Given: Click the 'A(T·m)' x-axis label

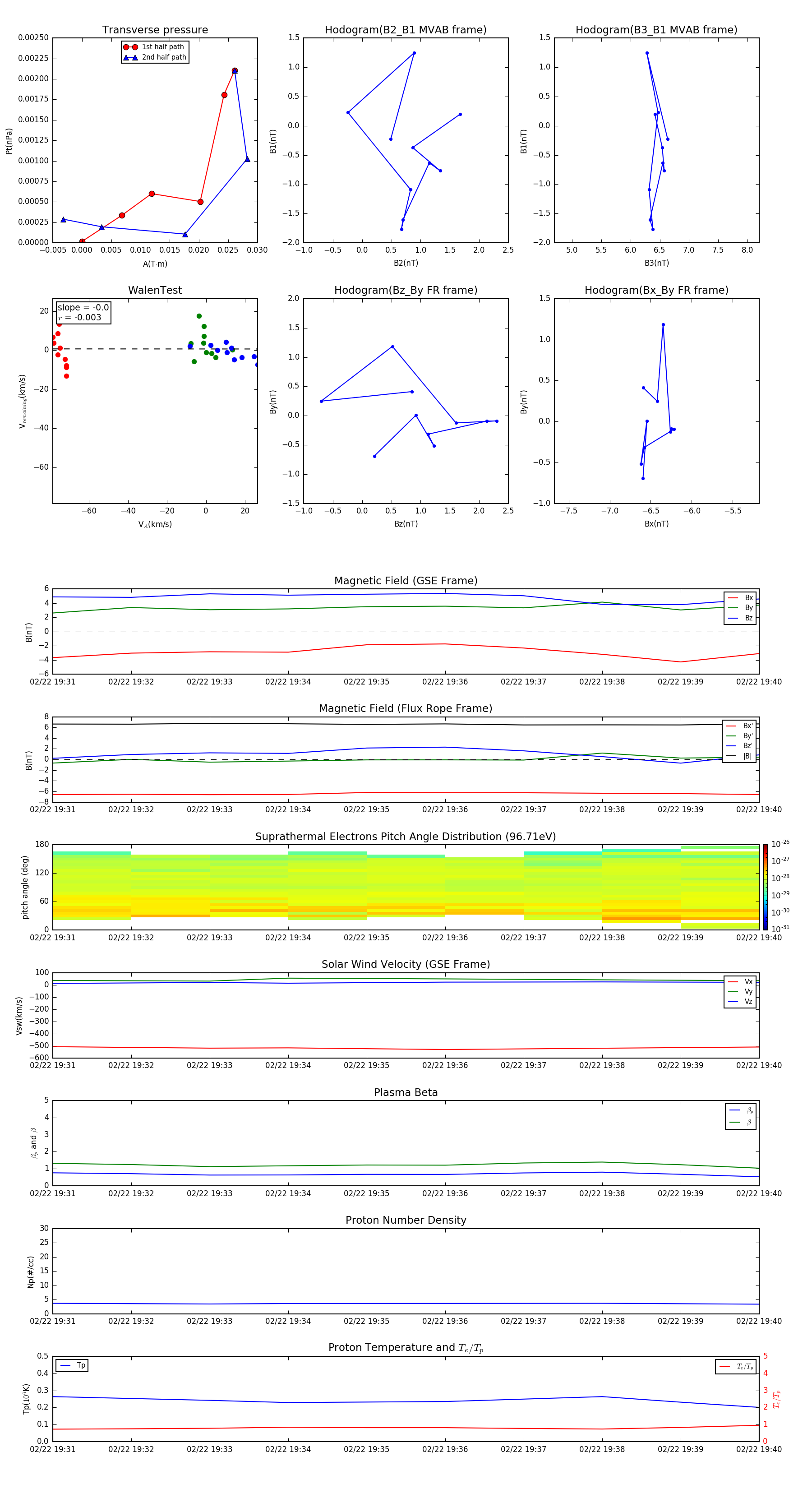Looking at the screenshot, I should pos(155,264).
